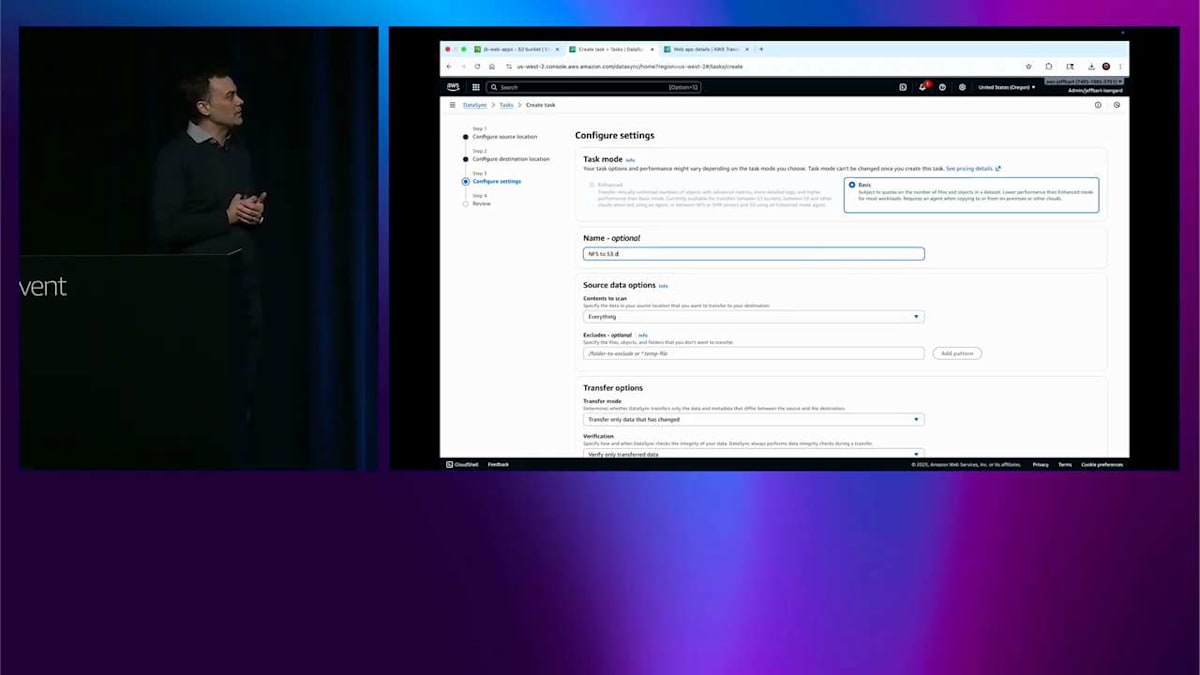Switch to the Create task DataSync tab
Viewport: 1200px width, 675px height.
coord(611,49)
